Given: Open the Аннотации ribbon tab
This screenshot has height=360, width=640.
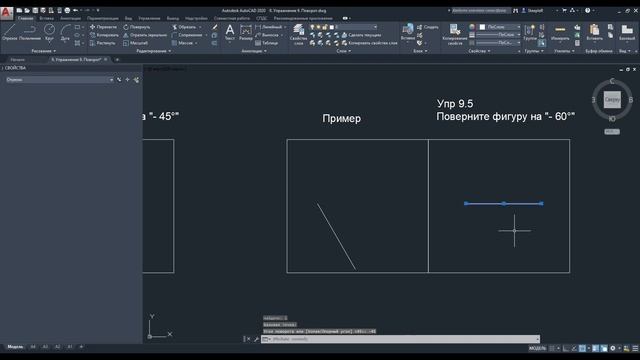Looking at the screenshot, I should pos(70,18).
